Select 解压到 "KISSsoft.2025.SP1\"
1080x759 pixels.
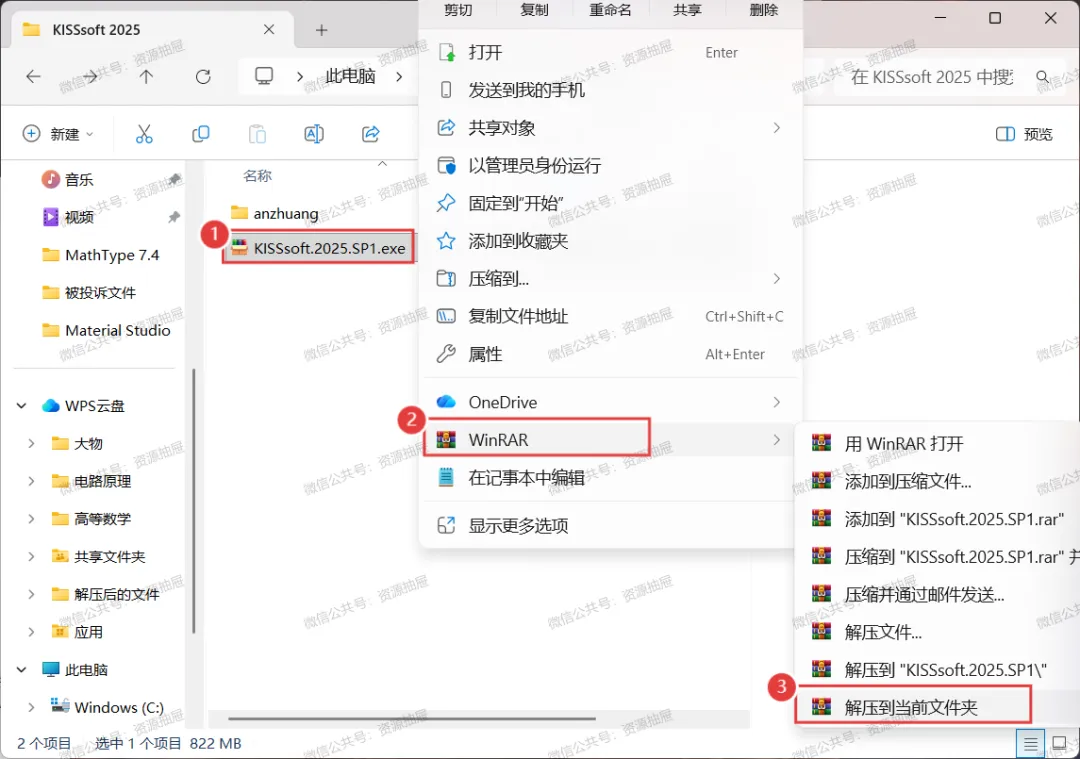coord(938,669)
